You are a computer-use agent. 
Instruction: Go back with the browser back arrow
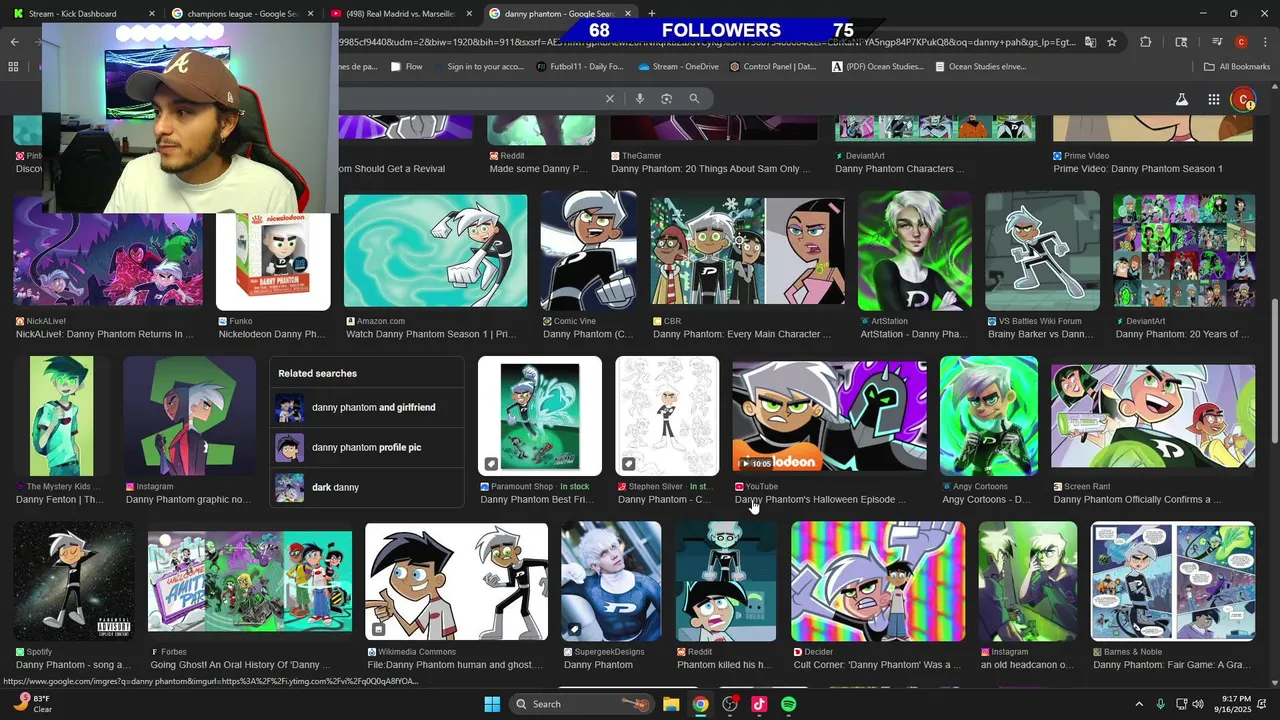point(14,42)
